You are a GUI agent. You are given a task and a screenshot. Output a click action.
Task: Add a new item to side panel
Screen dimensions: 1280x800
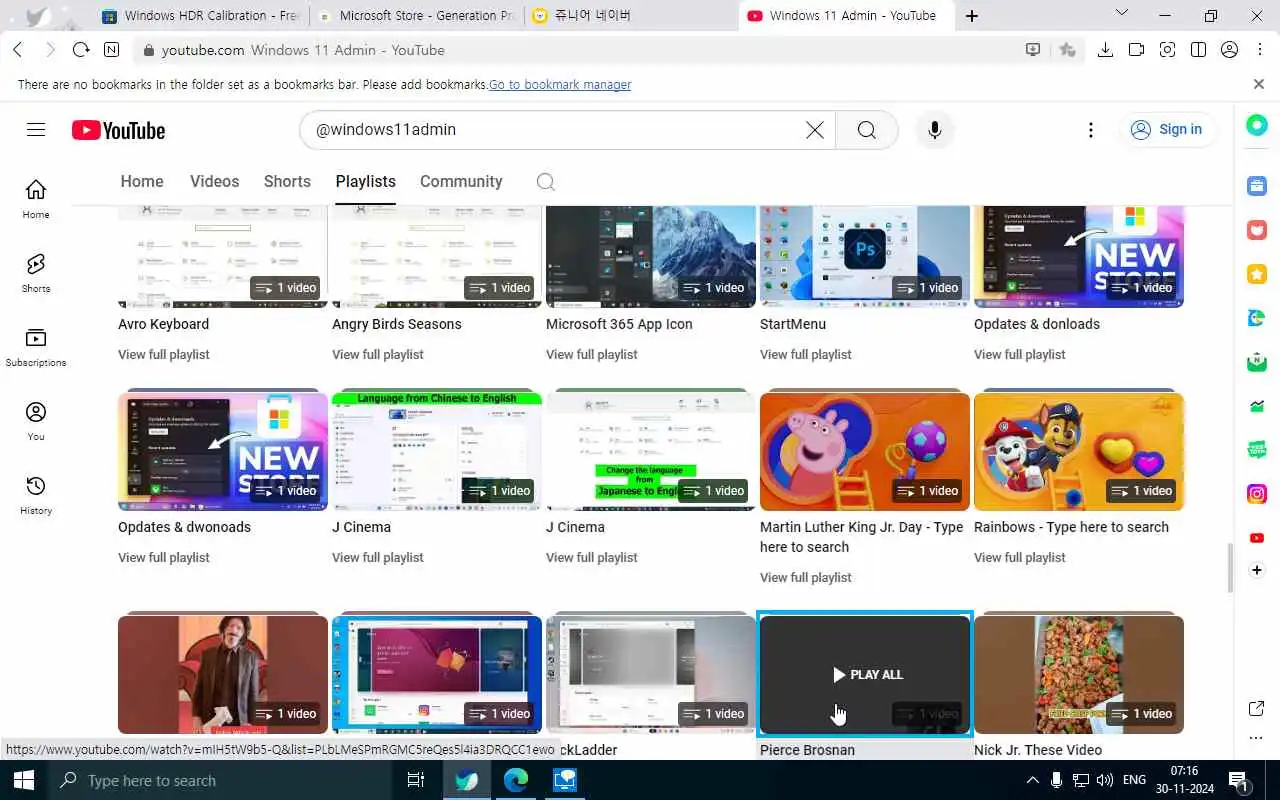[x=1257, y=570]
